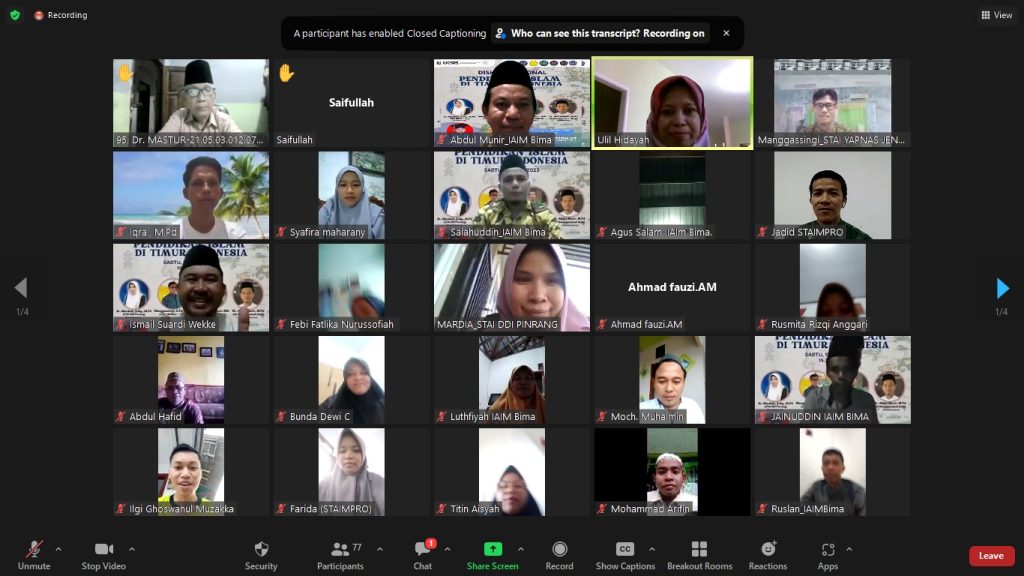This screenshot has width=1024, height=576.
Task: Toggle Show Captions
Action: (x=625, y=555)
